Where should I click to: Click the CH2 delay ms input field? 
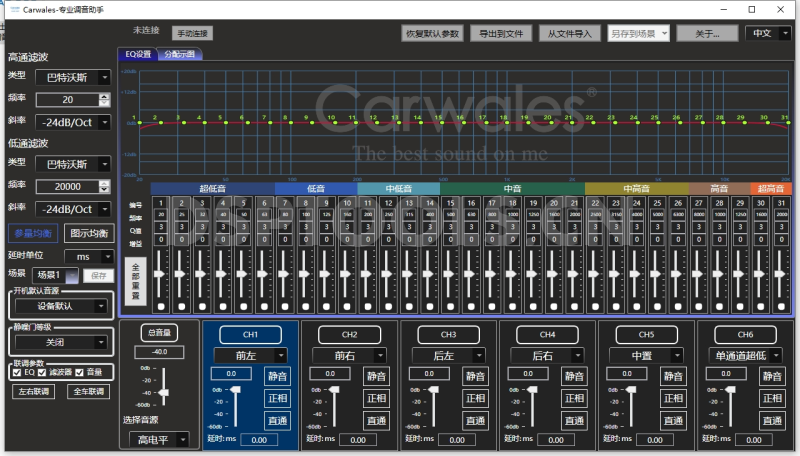356,439
